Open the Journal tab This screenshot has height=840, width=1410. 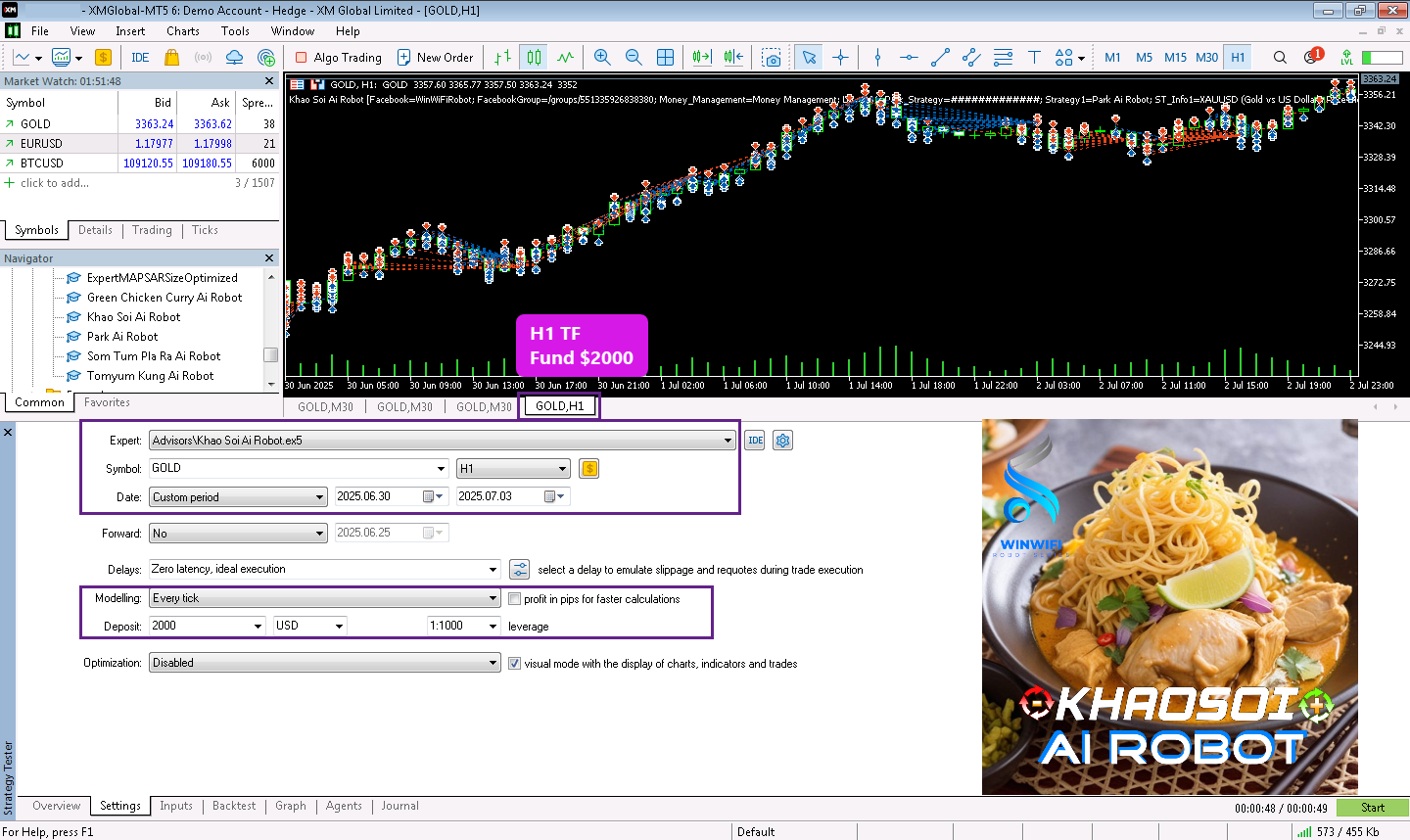click(399, 806)
